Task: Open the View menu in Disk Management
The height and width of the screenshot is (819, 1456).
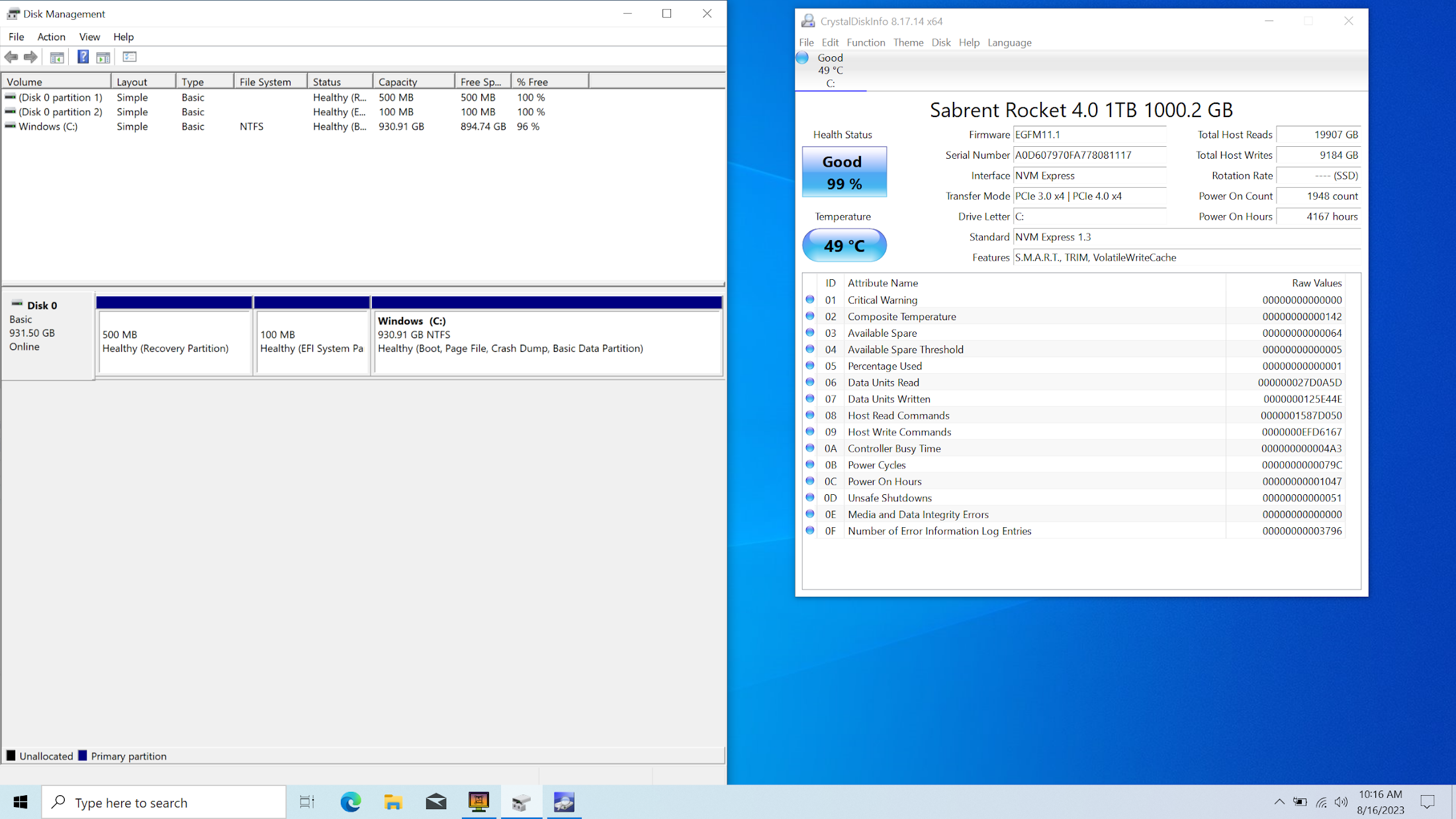Action: tap(89, 37)
